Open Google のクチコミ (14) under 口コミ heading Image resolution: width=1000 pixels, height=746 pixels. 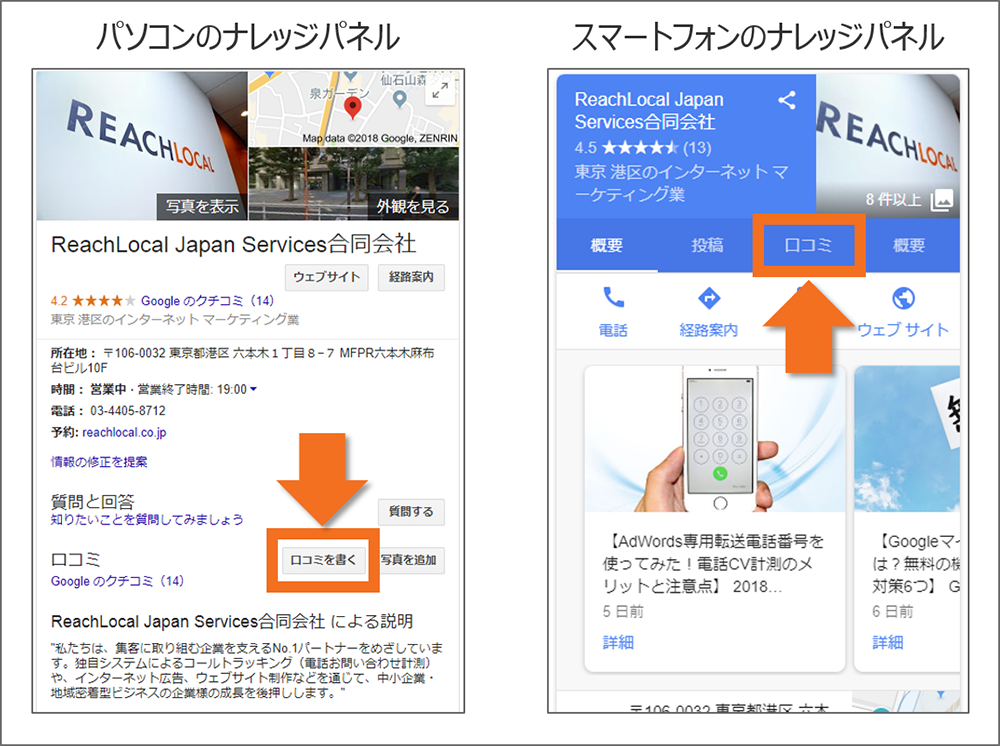pos(117,581)
